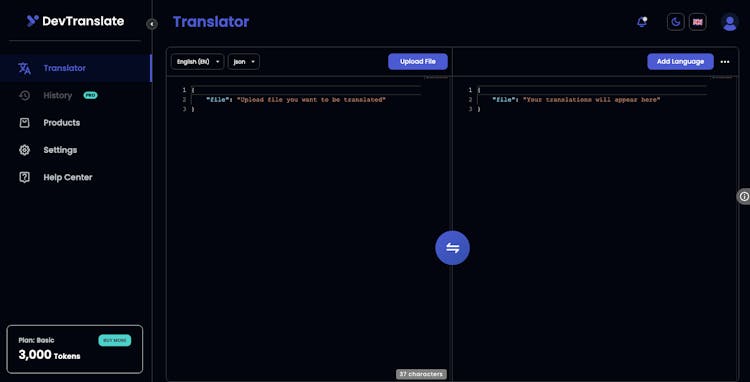Toggle dark mode with moon icon

[675, 22]
